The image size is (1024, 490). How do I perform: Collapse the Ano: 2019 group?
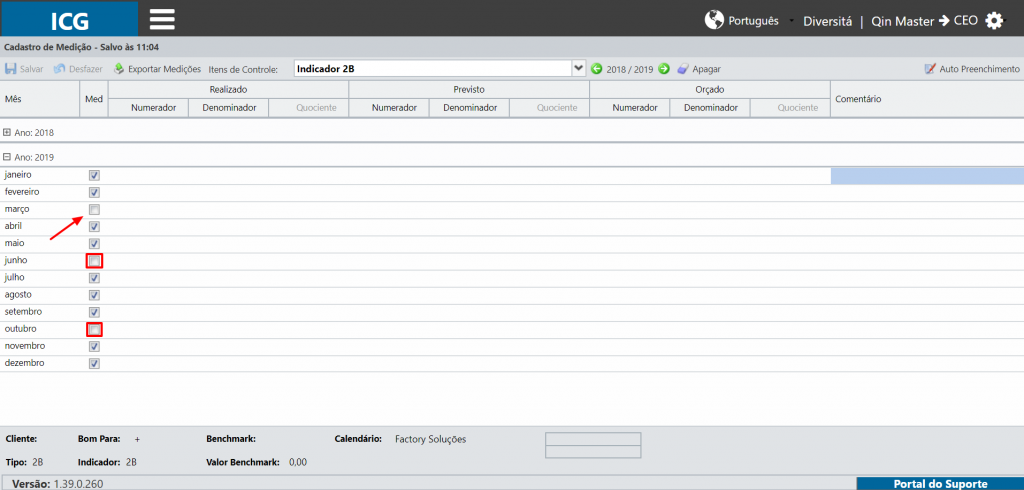click(x=7, y=157)
